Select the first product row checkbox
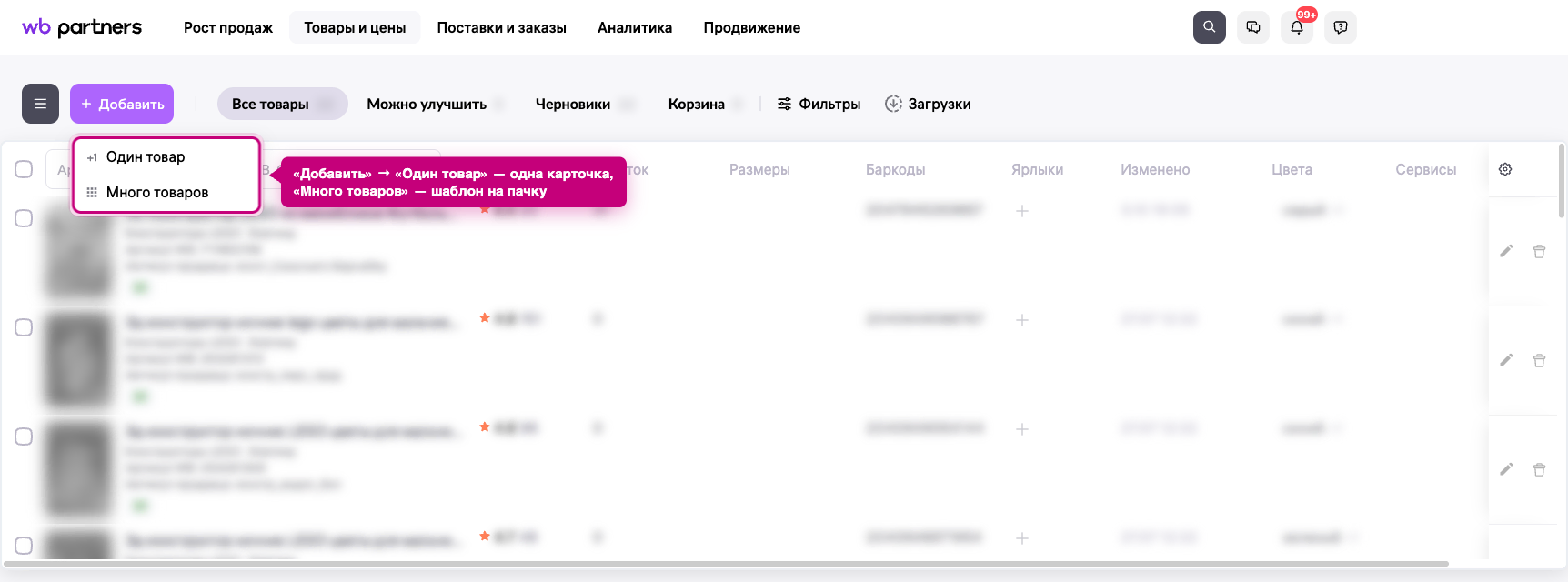The width and height of the screenshot is (1568, 582). point(24,218)
